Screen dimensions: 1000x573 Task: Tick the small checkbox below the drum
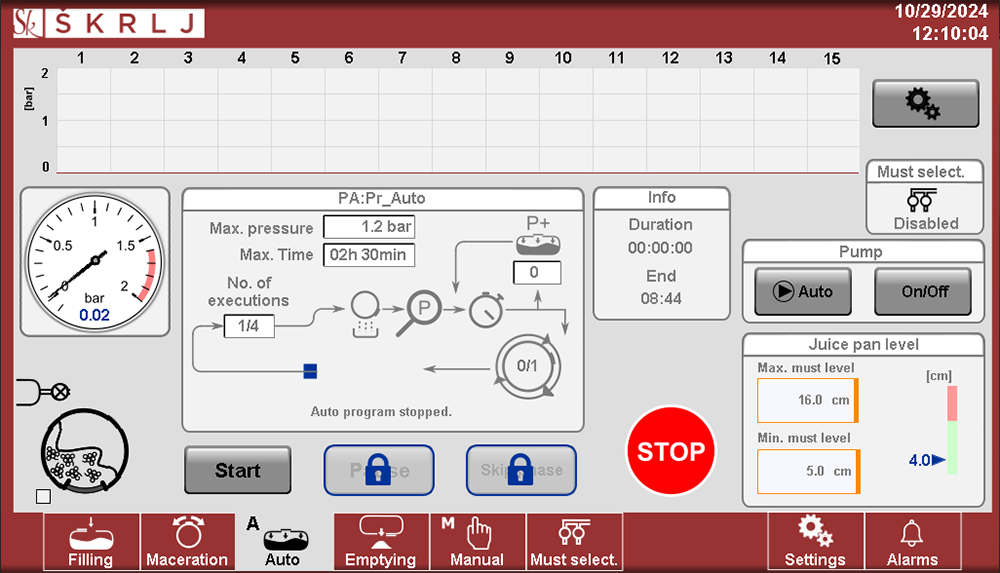(42, 496)
